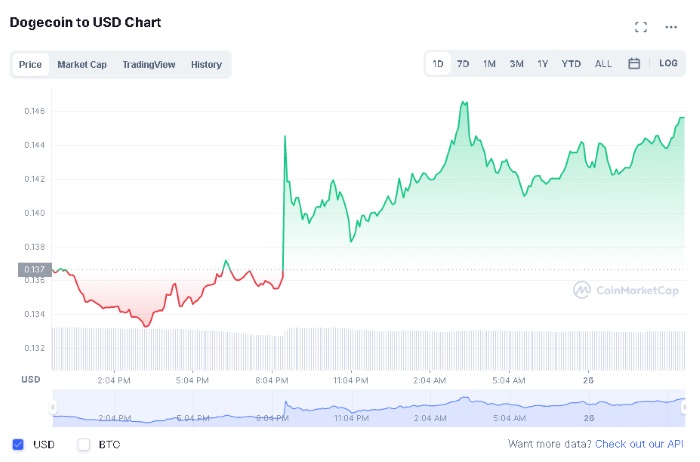700x462 pixels.
Task: Choose the 1Y time range
Action: tap(542, 63)
